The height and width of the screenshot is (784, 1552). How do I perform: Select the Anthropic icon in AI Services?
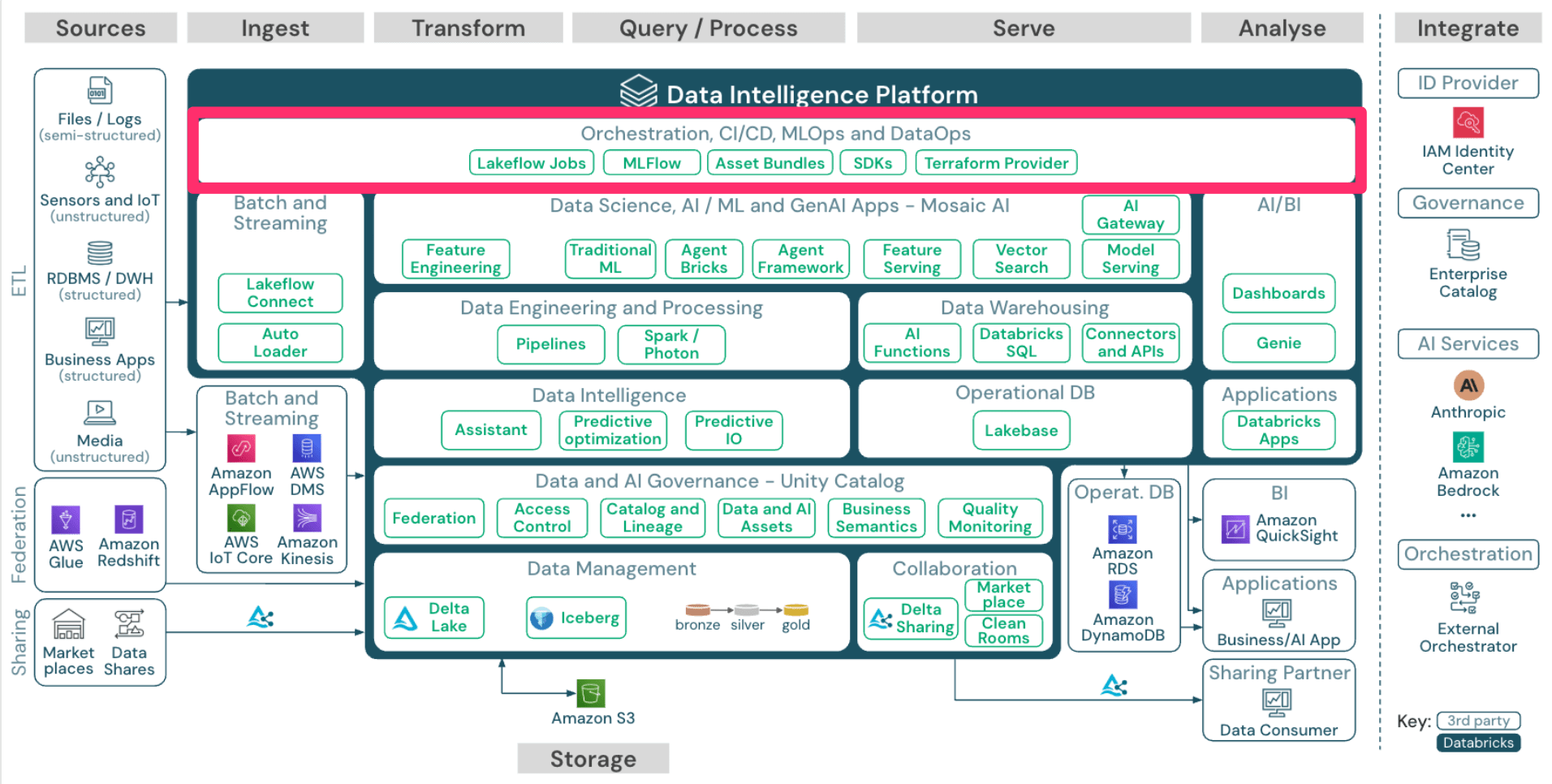pyautogui.click(x=1467, y=386)
